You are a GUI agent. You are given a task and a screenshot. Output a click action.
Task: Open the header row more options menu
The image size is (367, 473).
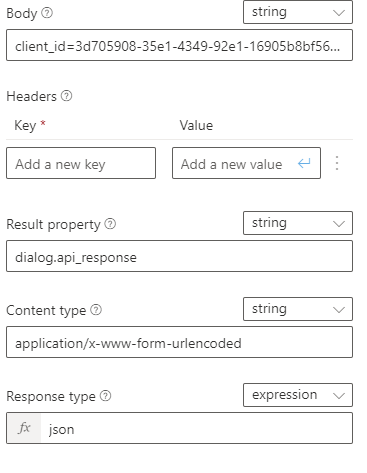click(x=337, y=163)
